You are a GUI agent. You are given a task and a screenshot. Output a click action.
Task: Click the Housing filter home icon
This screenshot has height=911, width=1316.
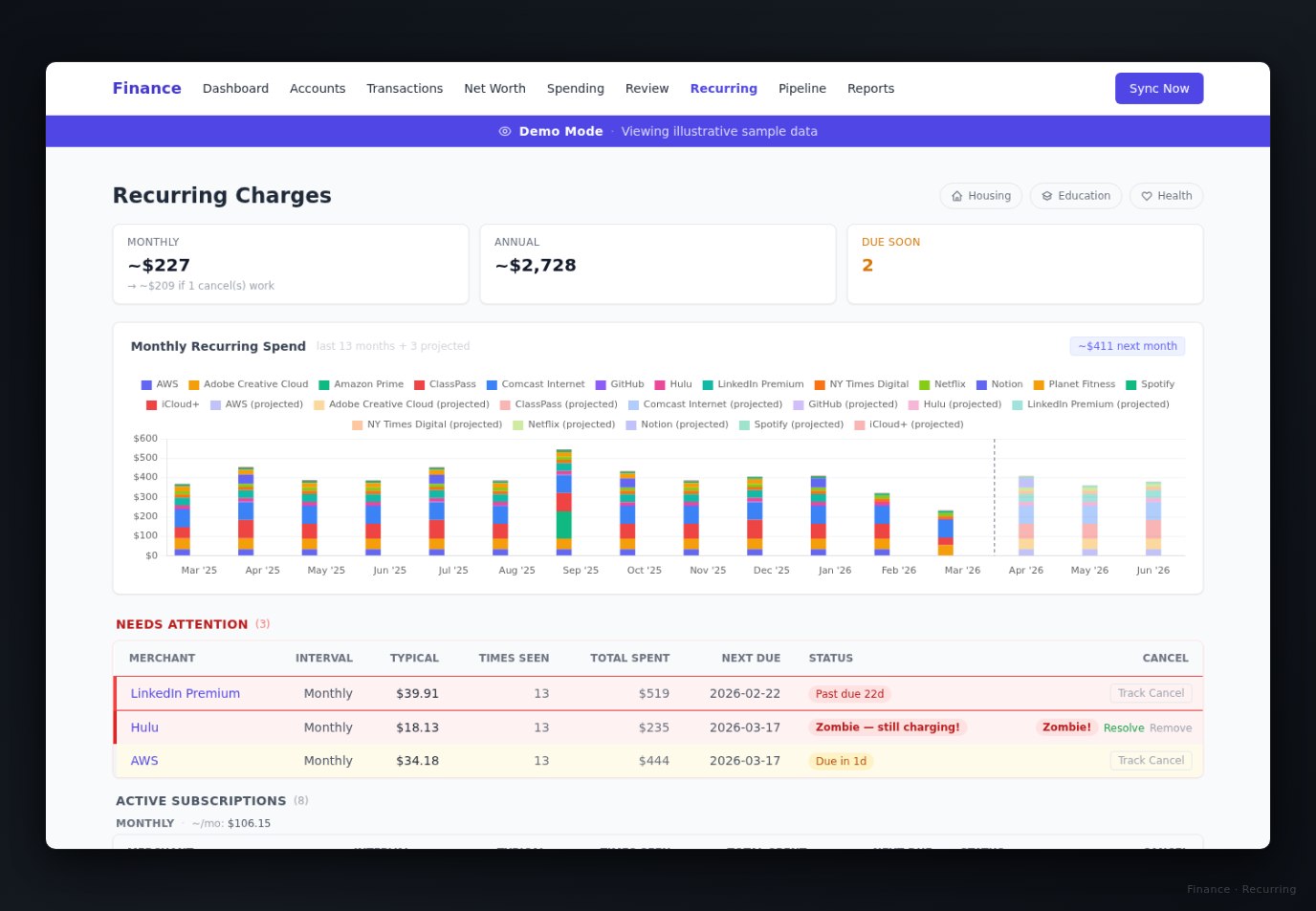pos(956,195)
